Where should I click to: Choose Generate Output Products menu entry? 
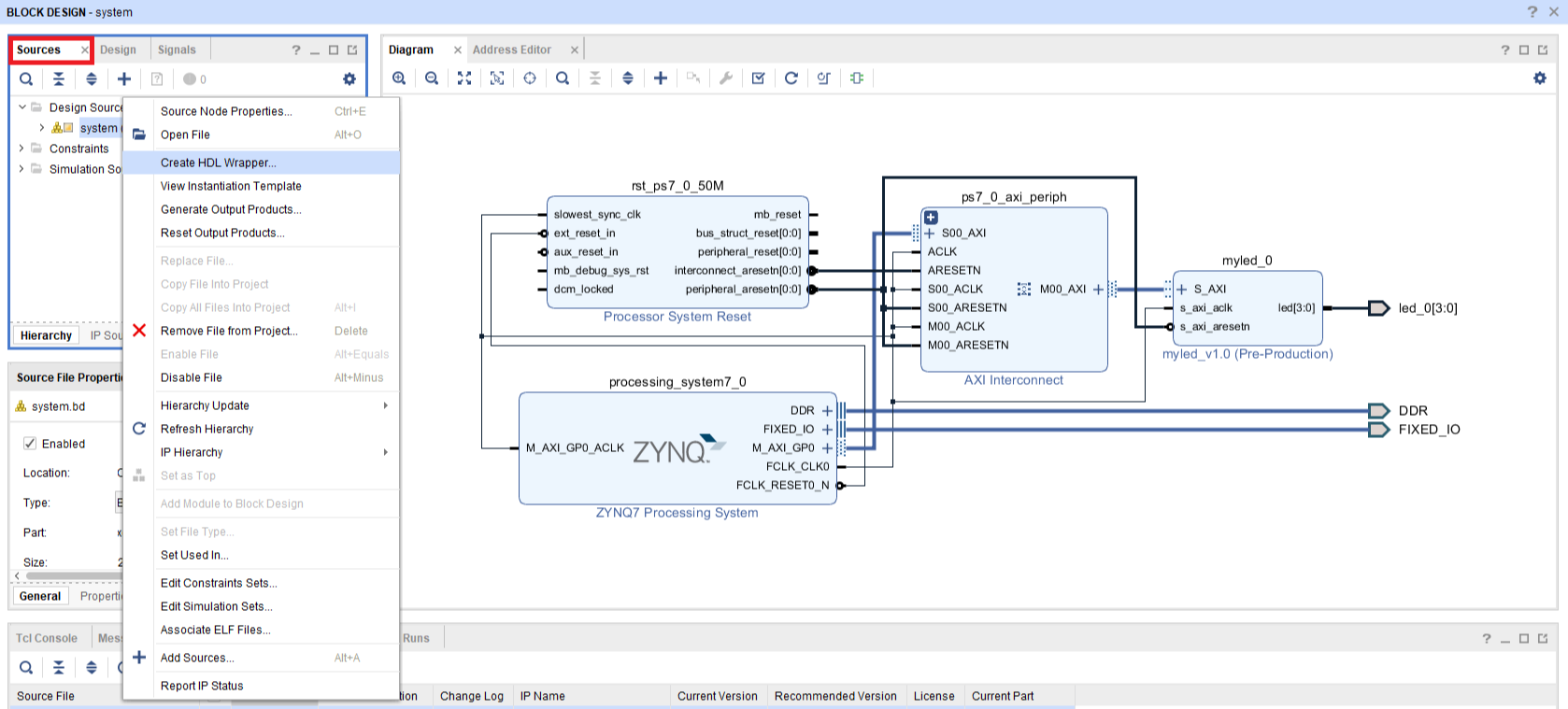(231, 209)
